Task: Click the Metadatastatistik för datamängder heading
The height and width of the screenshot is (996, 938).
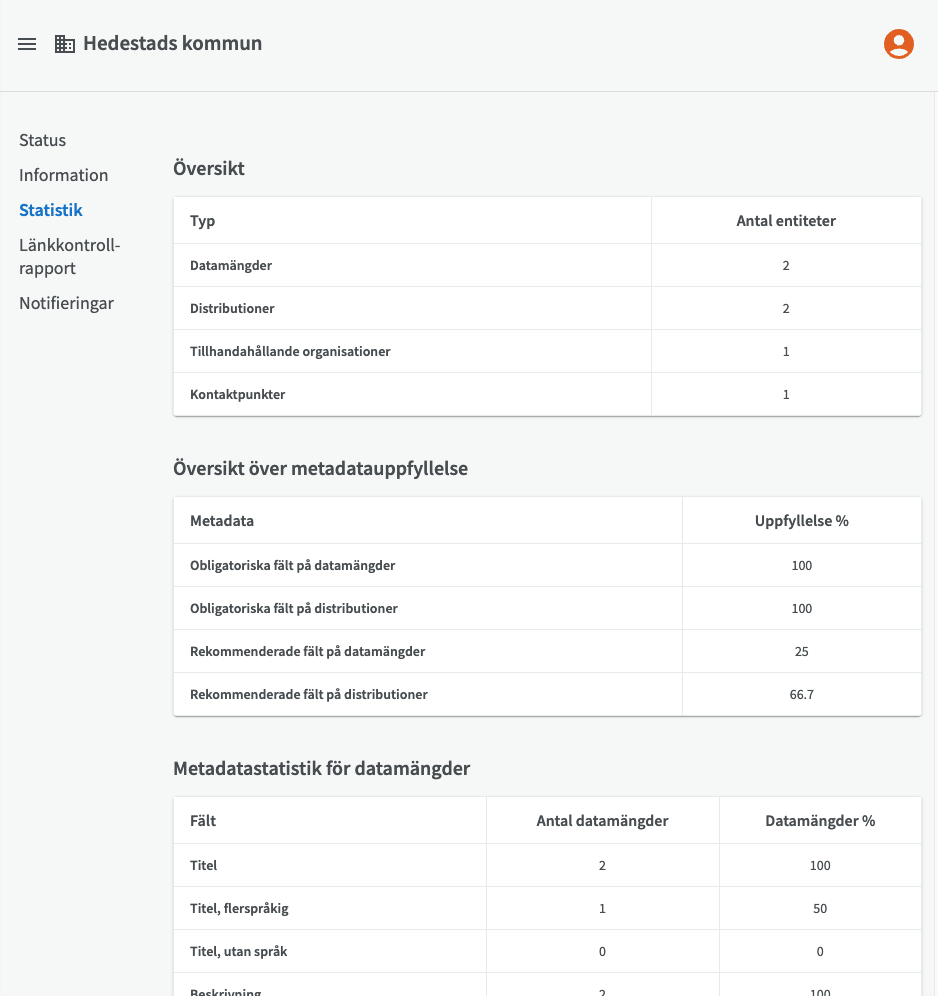Action: point(322,769)
